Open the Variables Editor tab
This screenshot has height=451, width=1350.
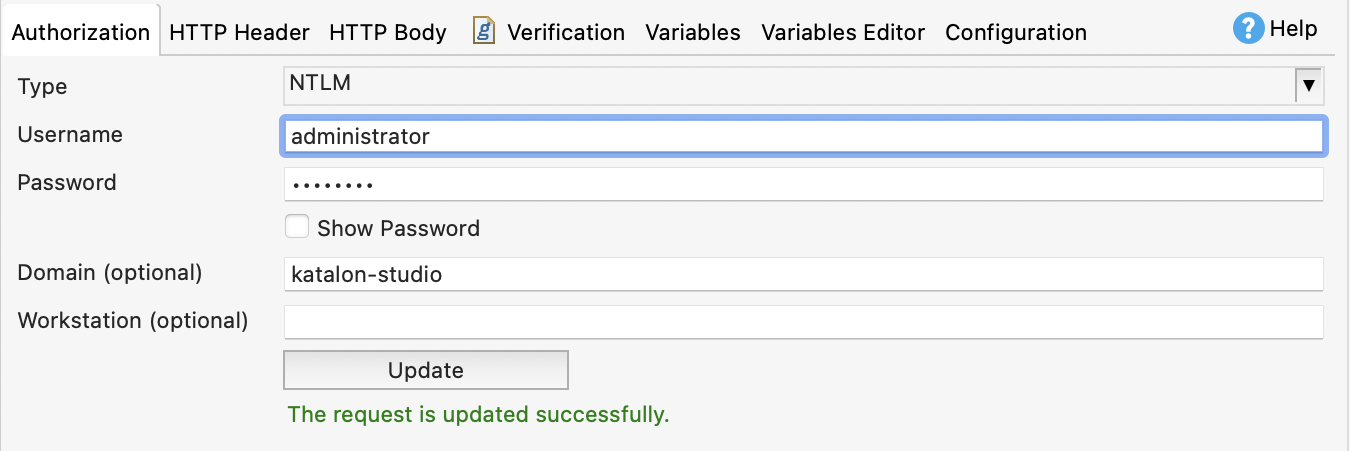[843, 32]
